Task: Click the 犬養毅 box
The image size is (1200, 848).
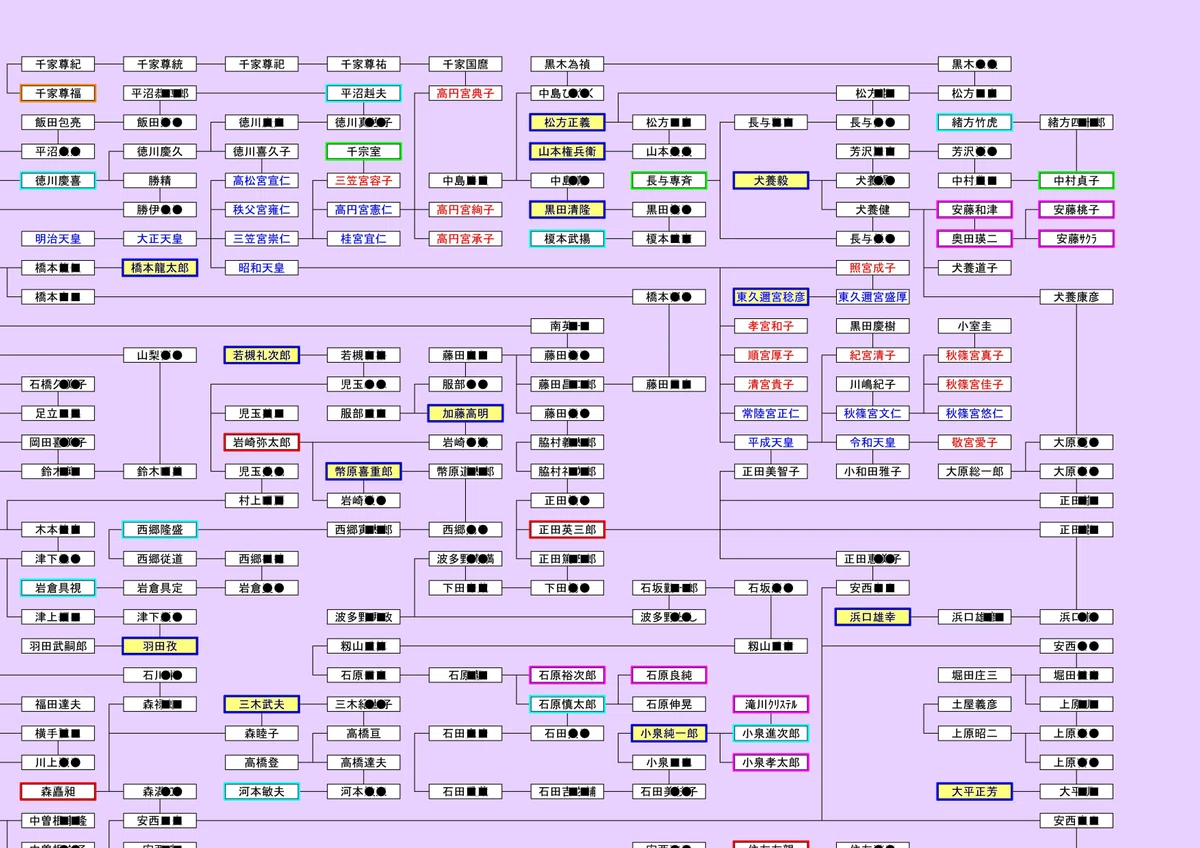Action: click(772, 181)
